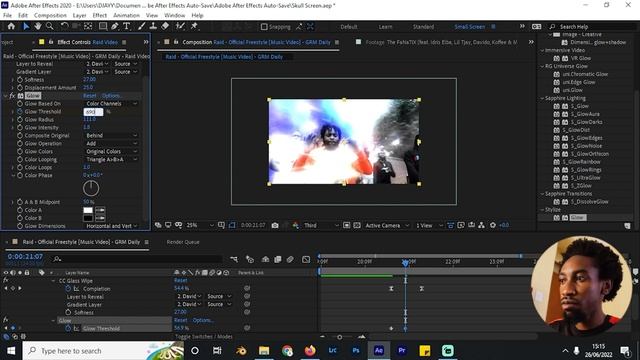Click the Glow effect preset icon in Stylize
The image size is (640, 360).
point(557,218)
